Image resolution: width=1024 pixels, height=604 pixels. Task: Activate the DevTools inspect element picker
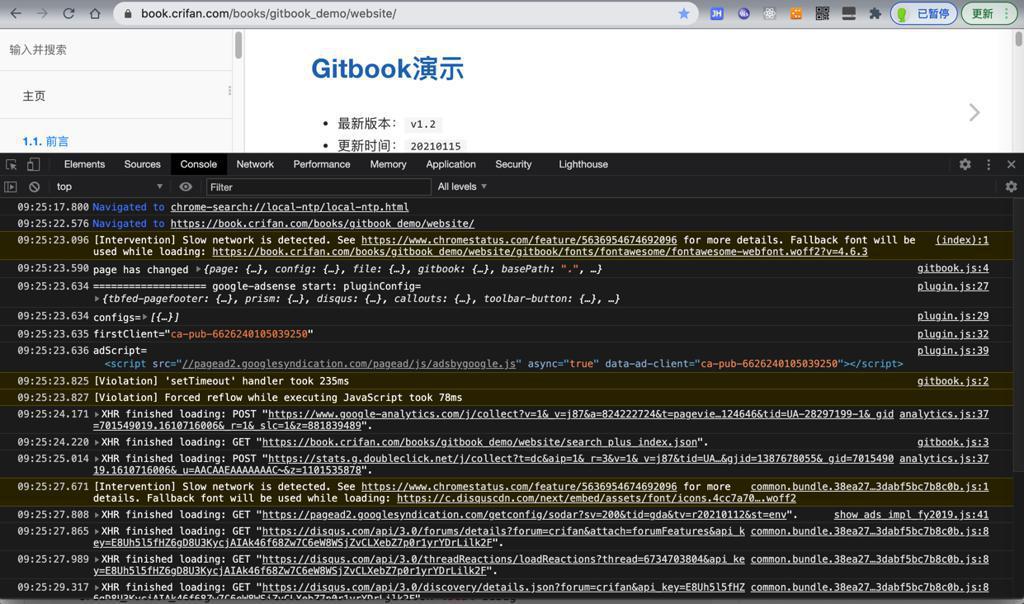(11, 165)
